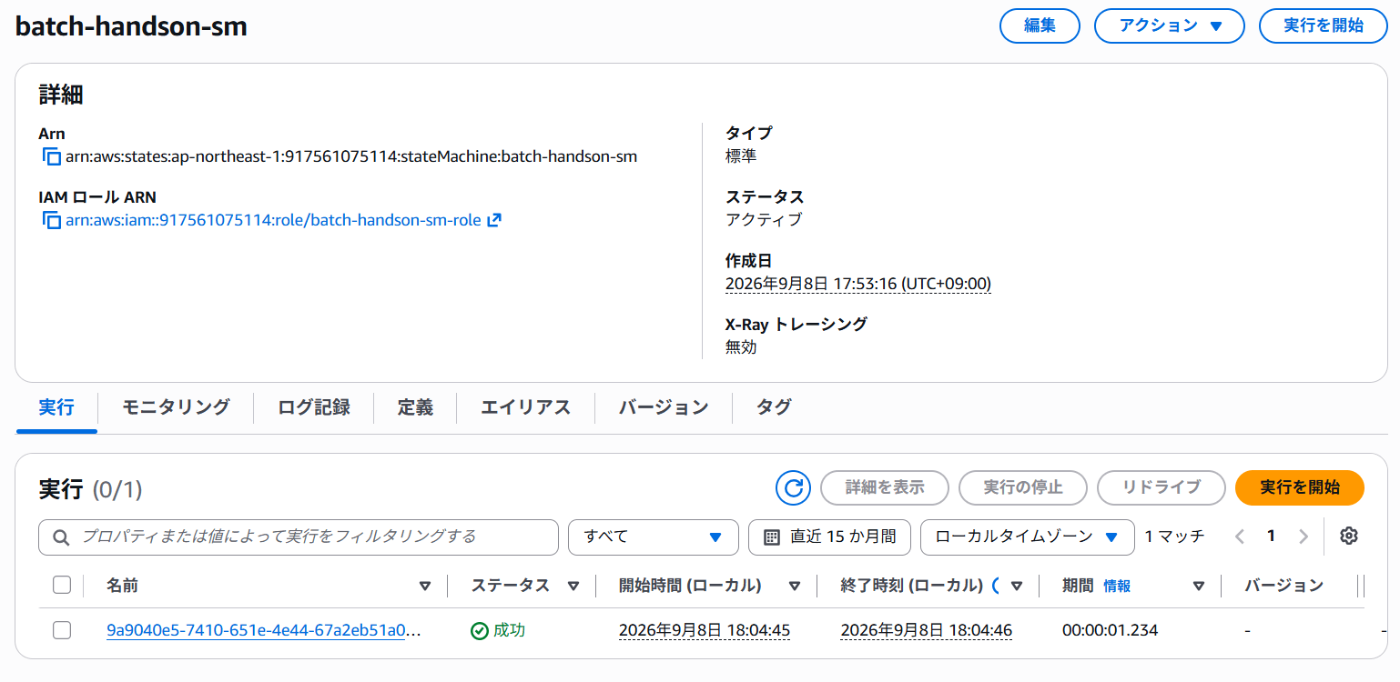Open the ローカルタイムゾーン dropdown
Screen dimensions: 1400x682
[1027, 537]
